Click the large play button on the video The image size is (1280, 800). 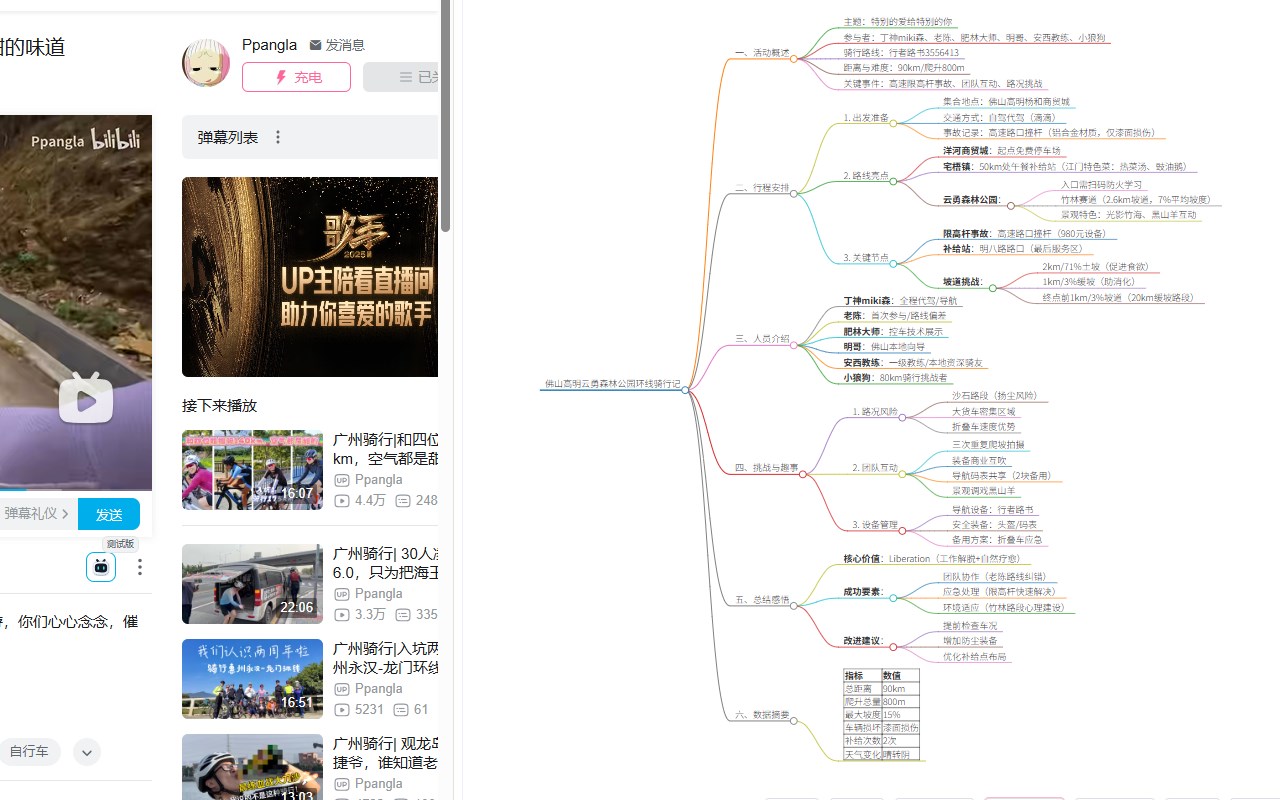[86, 399]
